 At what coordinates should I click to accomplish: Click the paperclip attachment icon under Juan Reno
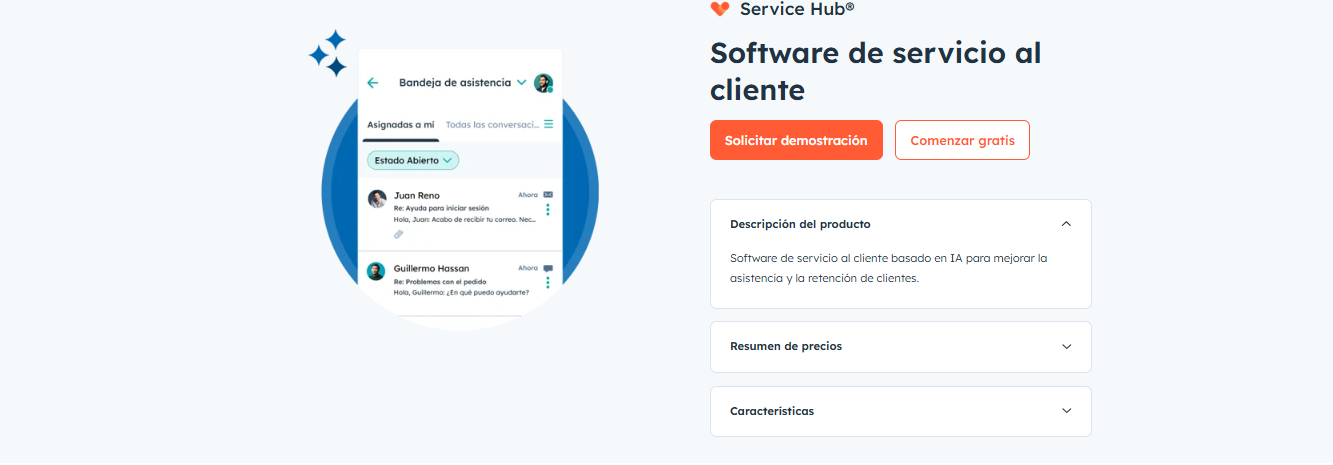(x=398, y=234)
